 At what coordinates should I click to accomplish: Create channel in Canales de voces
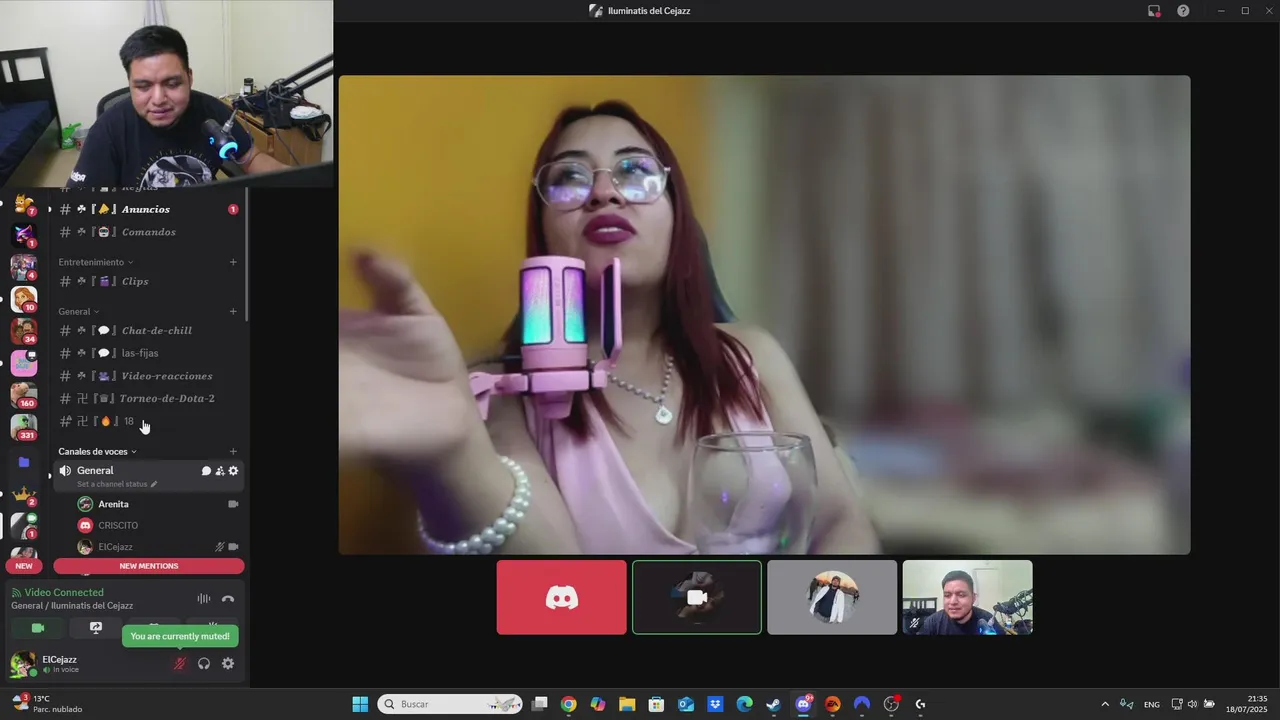233,452
